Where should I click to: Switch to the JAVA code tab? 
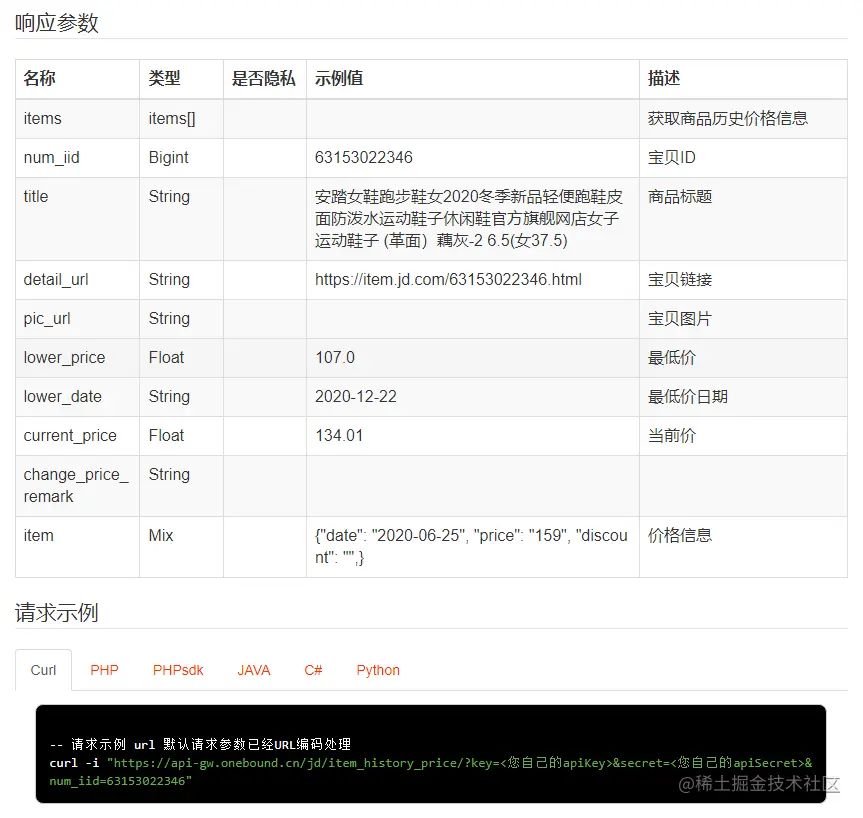pyautogui.click(x=253, y=670)
